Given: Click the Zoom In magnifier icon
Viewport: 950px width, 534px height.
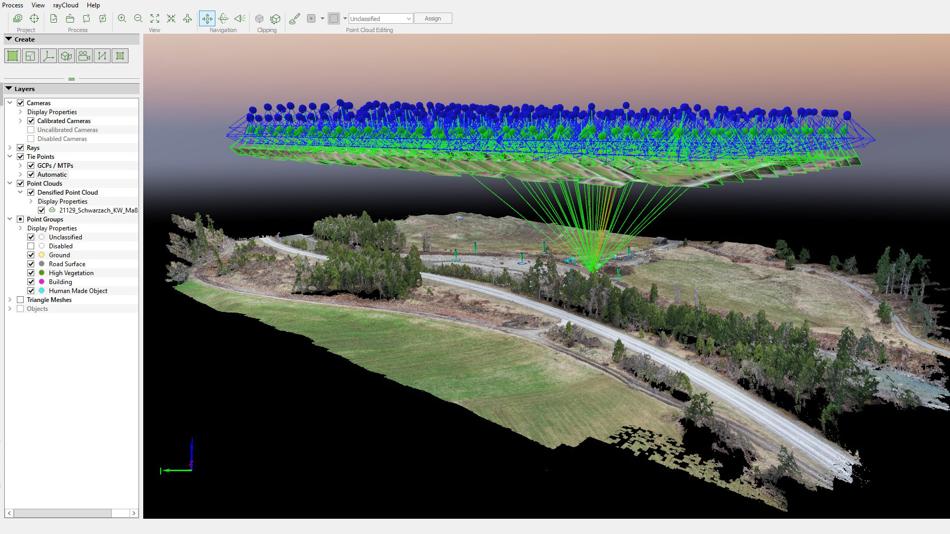Looking at the screenshot, I should coord(122,18).
